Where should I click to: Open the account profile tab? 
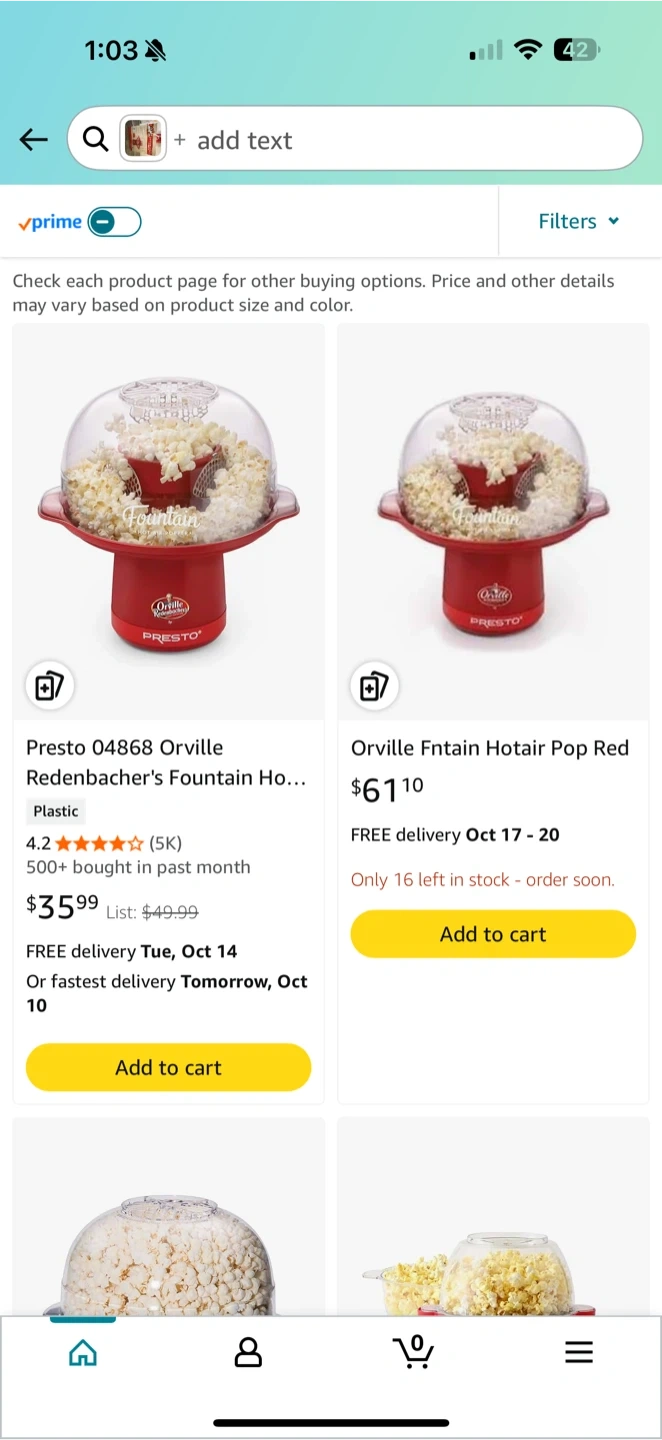[248, 1353]
